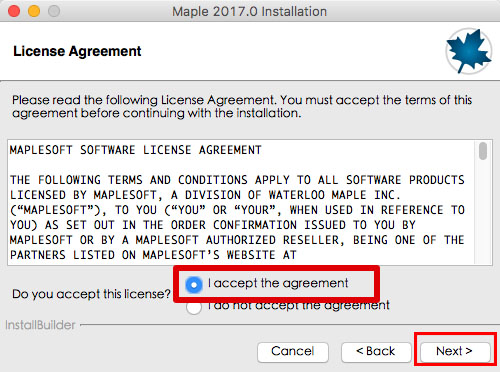This screenshot has width=500, height=372.
Task: Choose the 'I do not accept' radio button
Action: [194, 307]
